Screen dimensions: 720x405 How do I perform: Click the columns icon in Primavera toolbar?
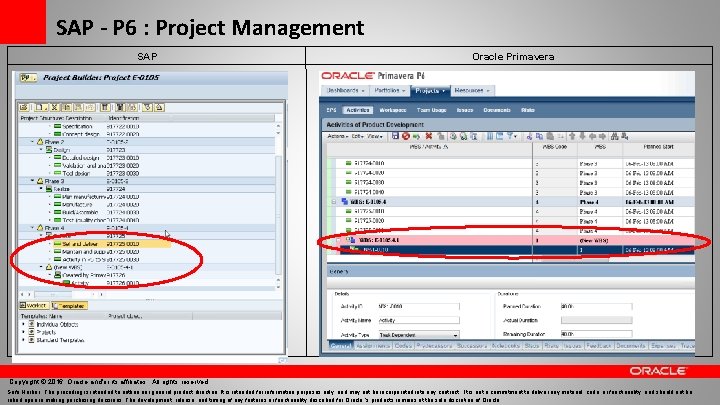(x=490, y=136)
